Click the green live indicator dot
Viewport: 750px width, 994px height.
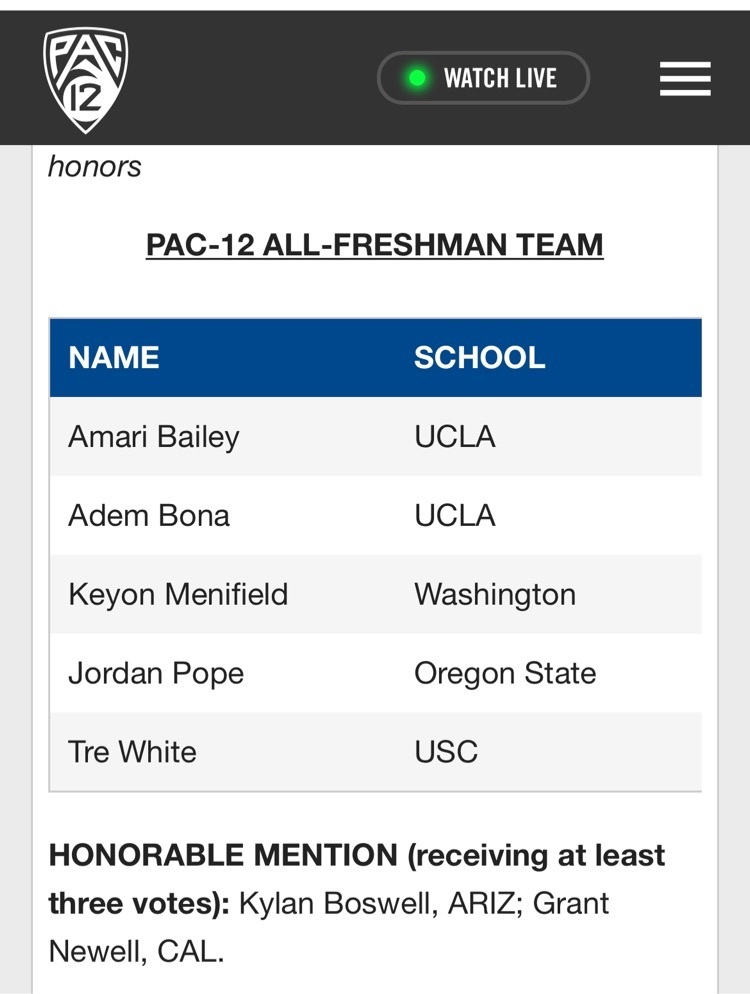(x=417, y=78)
